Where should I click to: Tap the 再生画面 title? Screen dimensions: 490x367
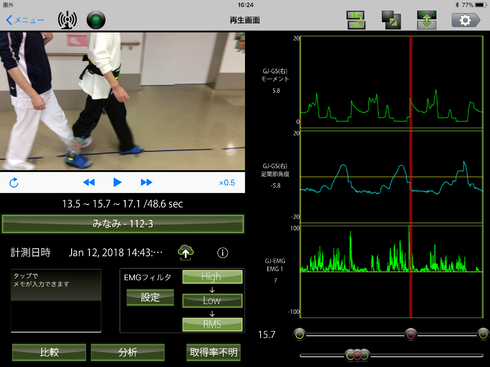click(x=245, y=20)
